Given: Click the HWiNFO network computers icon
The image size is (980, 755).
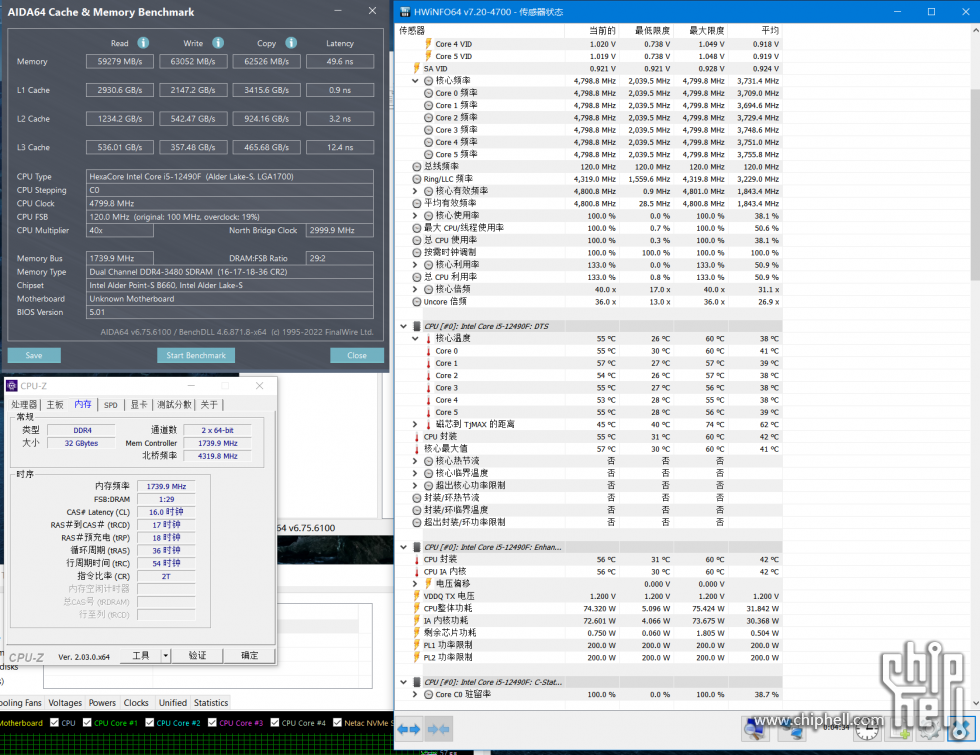Looking at the screenshot, I should point(792,729).
